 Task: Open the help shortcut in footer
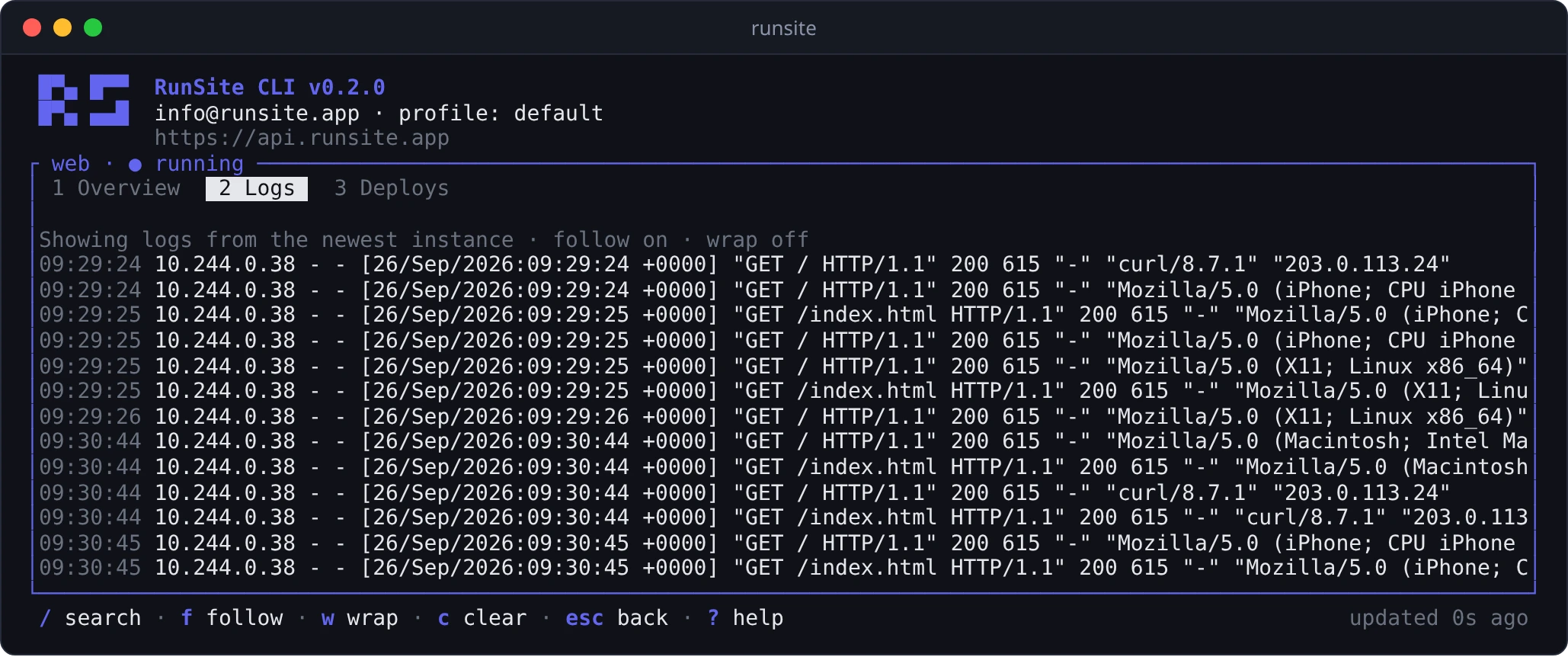pyautogui.click(x=745, y=617)
